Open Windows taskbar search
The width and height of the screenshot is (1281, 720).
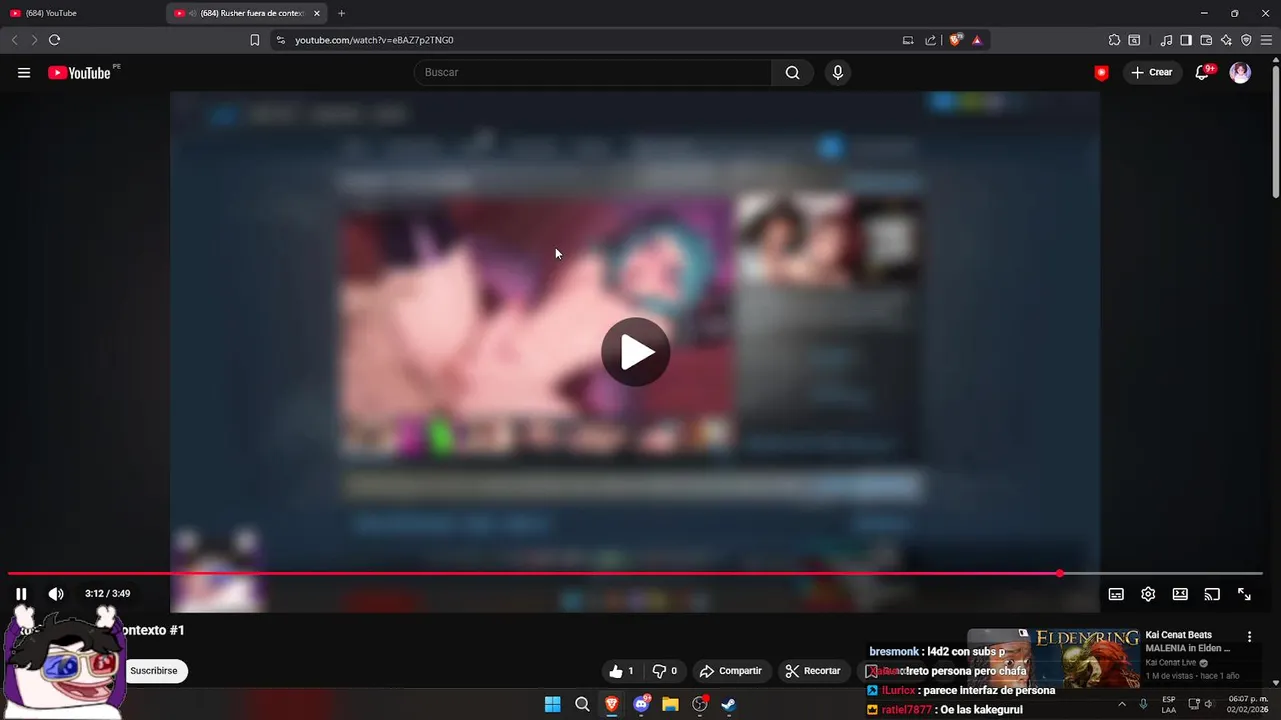tap(582, 704)
